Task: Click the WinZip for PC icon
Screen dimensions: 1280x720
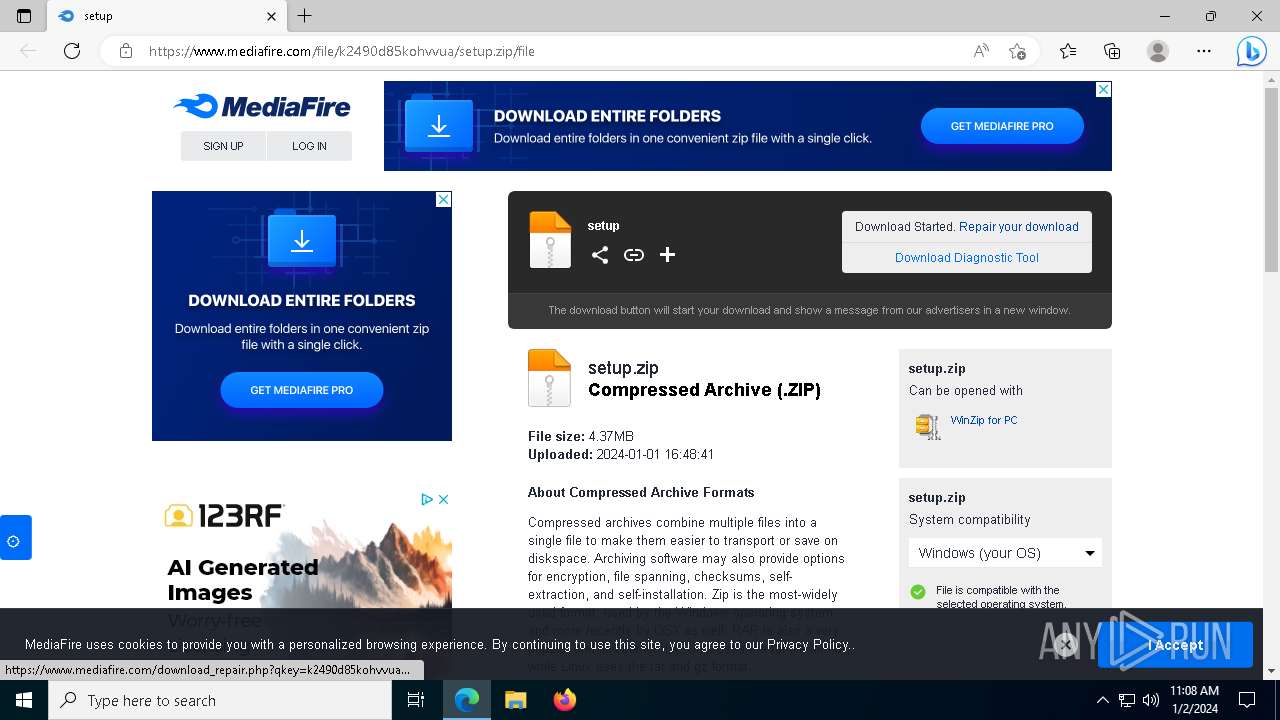Action: click(928, 426)
